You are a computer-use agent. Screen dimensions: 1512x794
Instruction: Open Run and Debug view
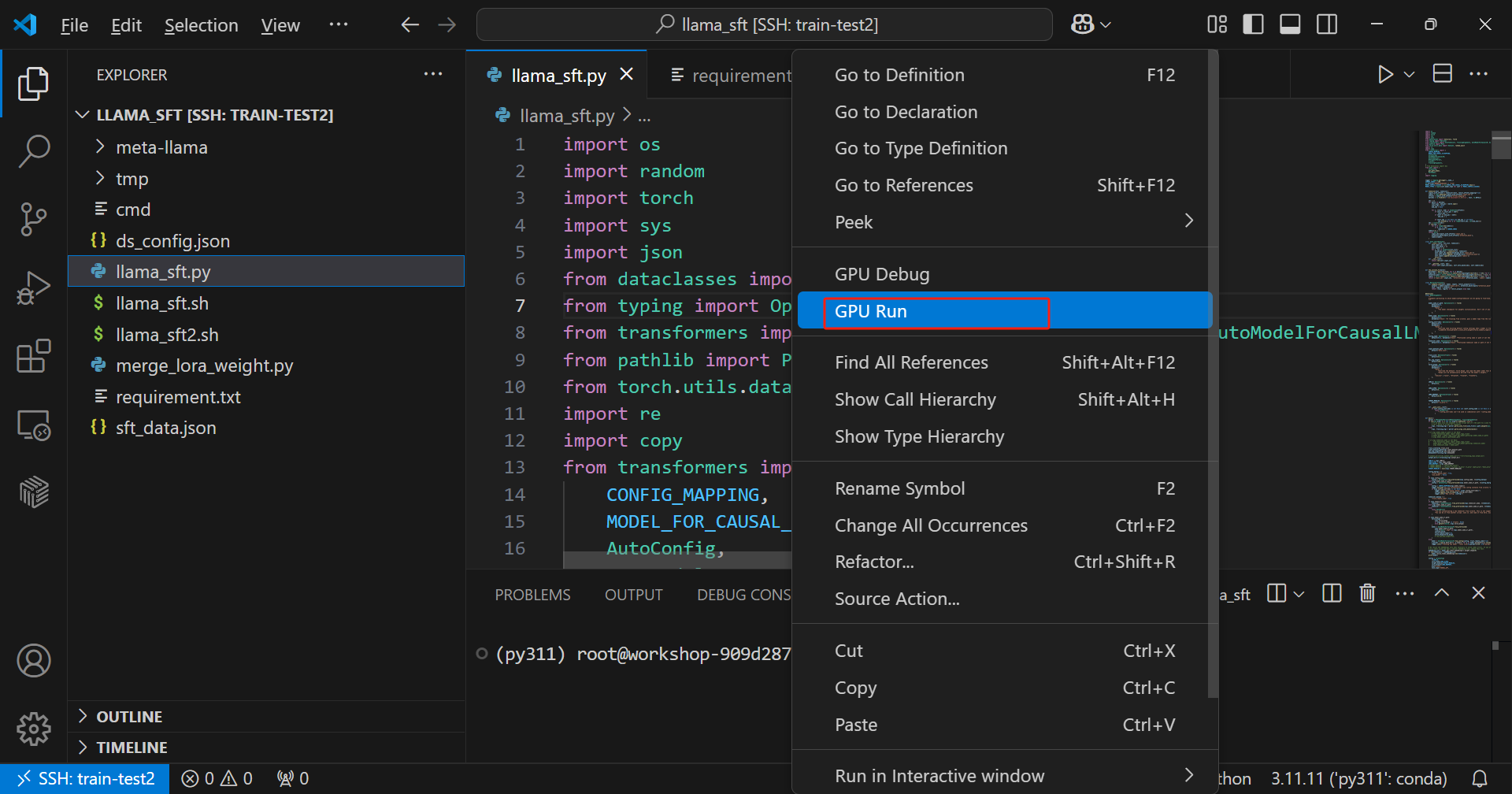point(34,288)
